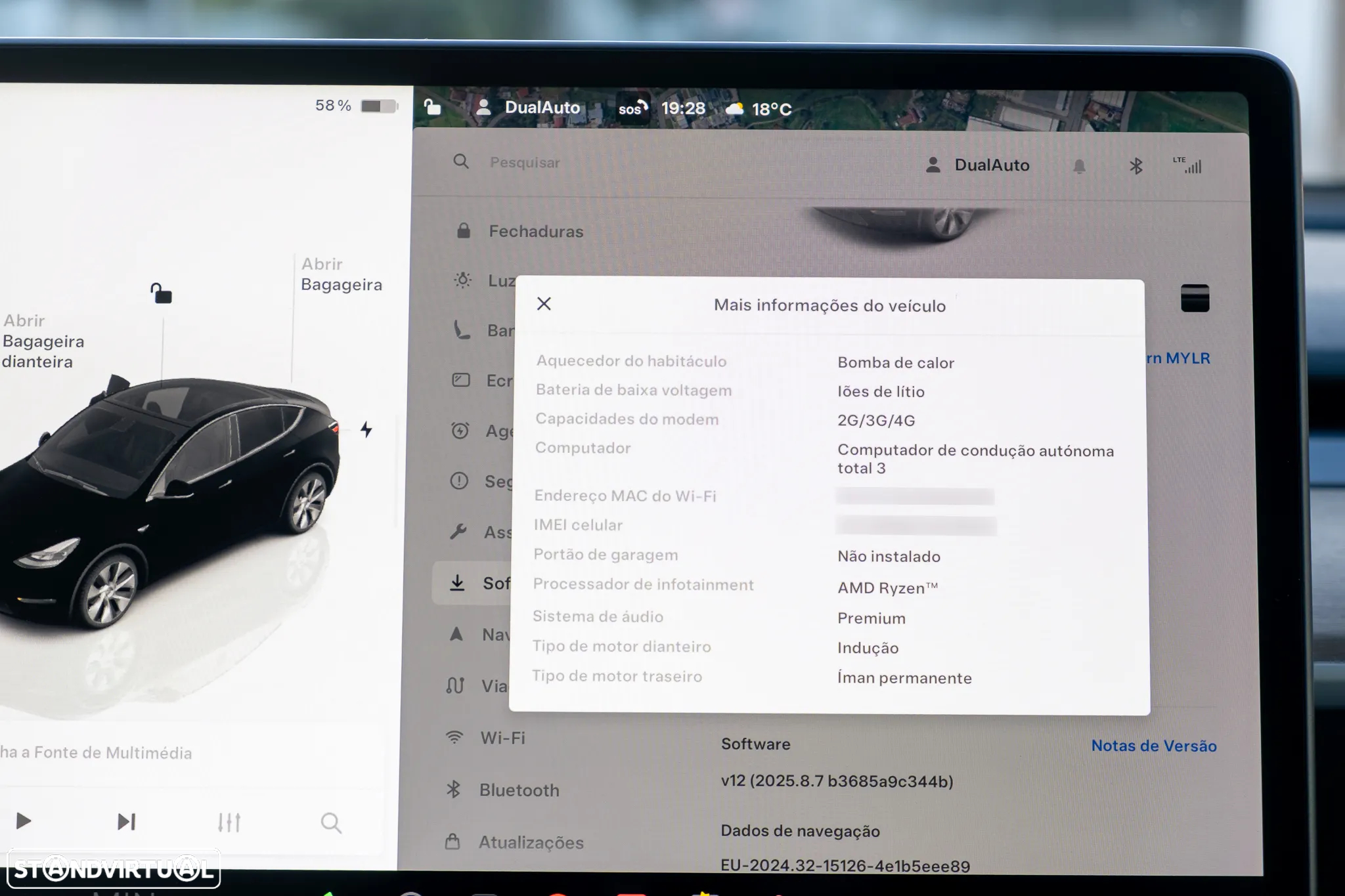This screenshot has height=896, width=1345.
Task: Tap the Computador de condução autónoma total 3 value
Action: point(976,459)
